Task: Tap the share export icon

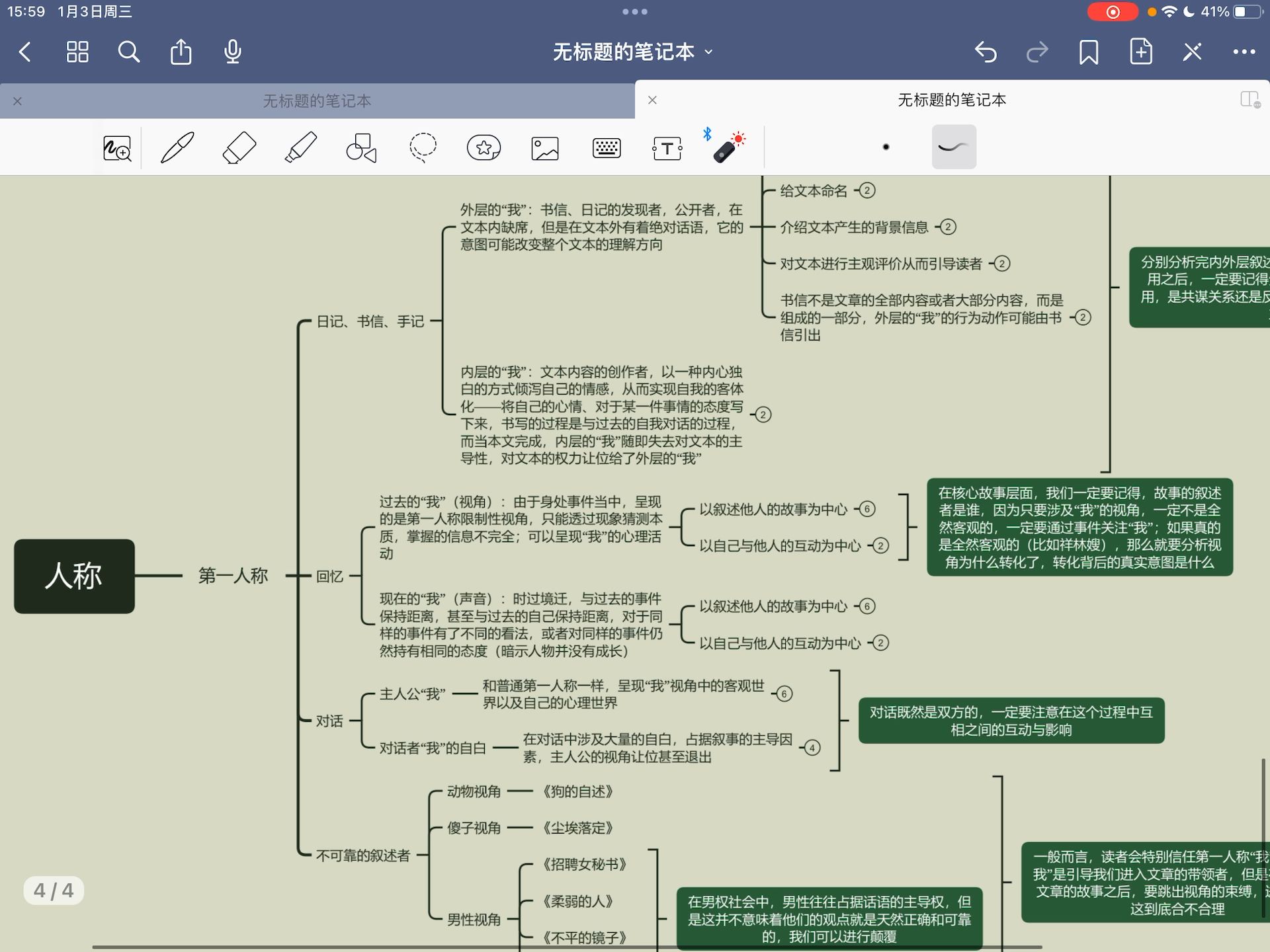Action: (181, 51)
